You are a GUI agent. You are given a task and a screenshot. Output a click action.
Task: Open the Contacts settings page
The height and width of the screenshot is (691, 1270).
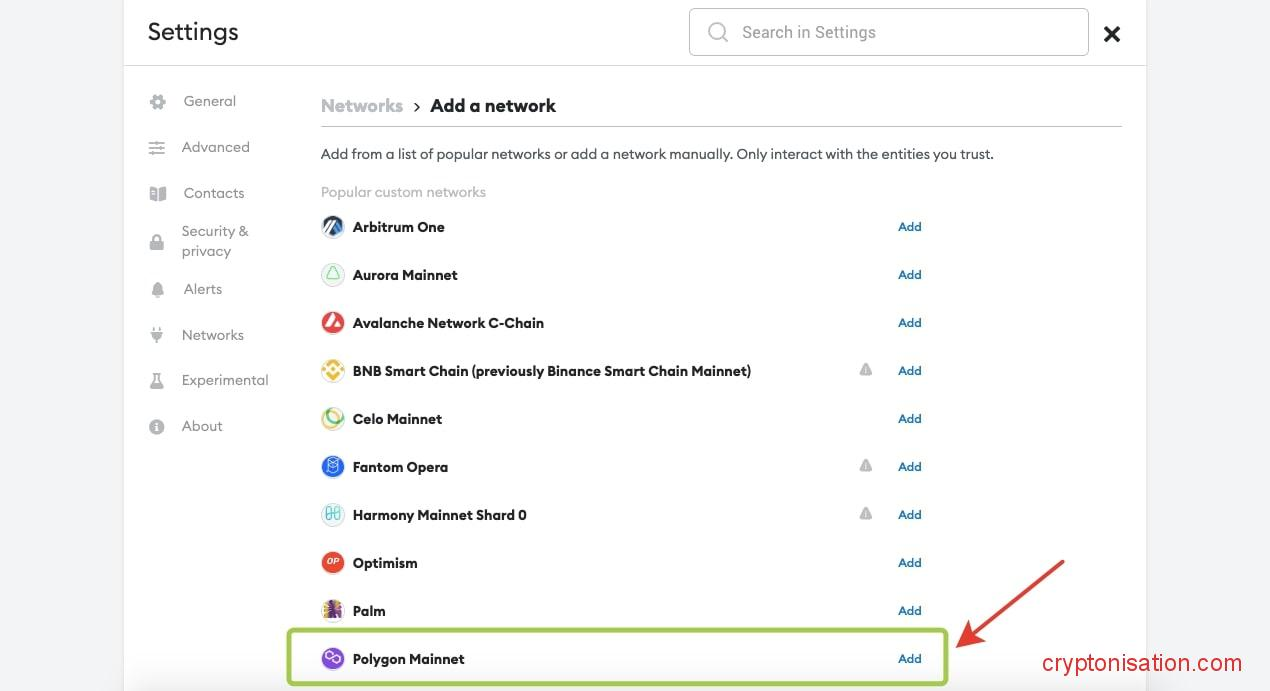pos(213,193)
